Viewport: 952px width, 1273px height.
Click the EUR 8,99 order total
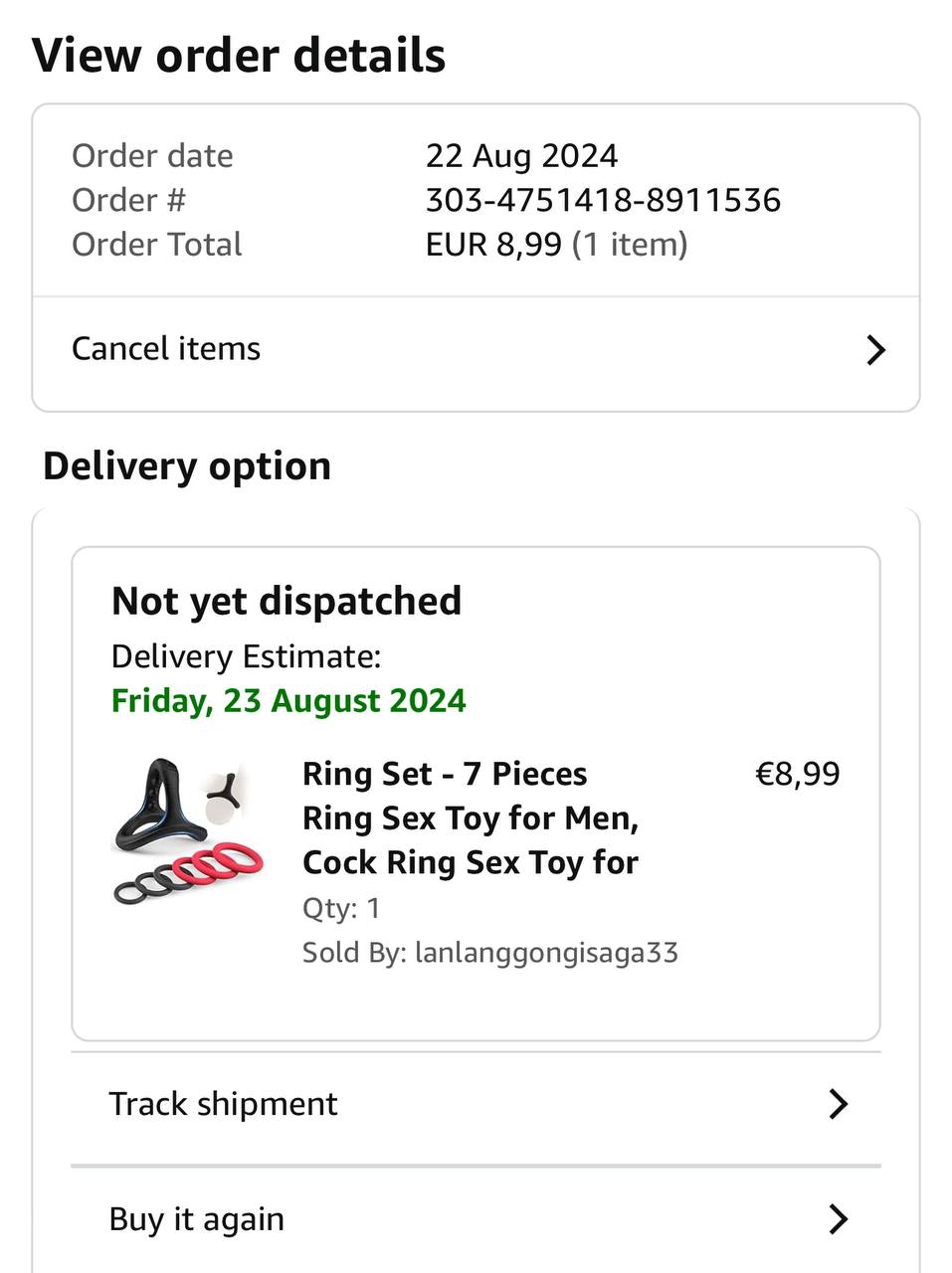tap(494, 245)
